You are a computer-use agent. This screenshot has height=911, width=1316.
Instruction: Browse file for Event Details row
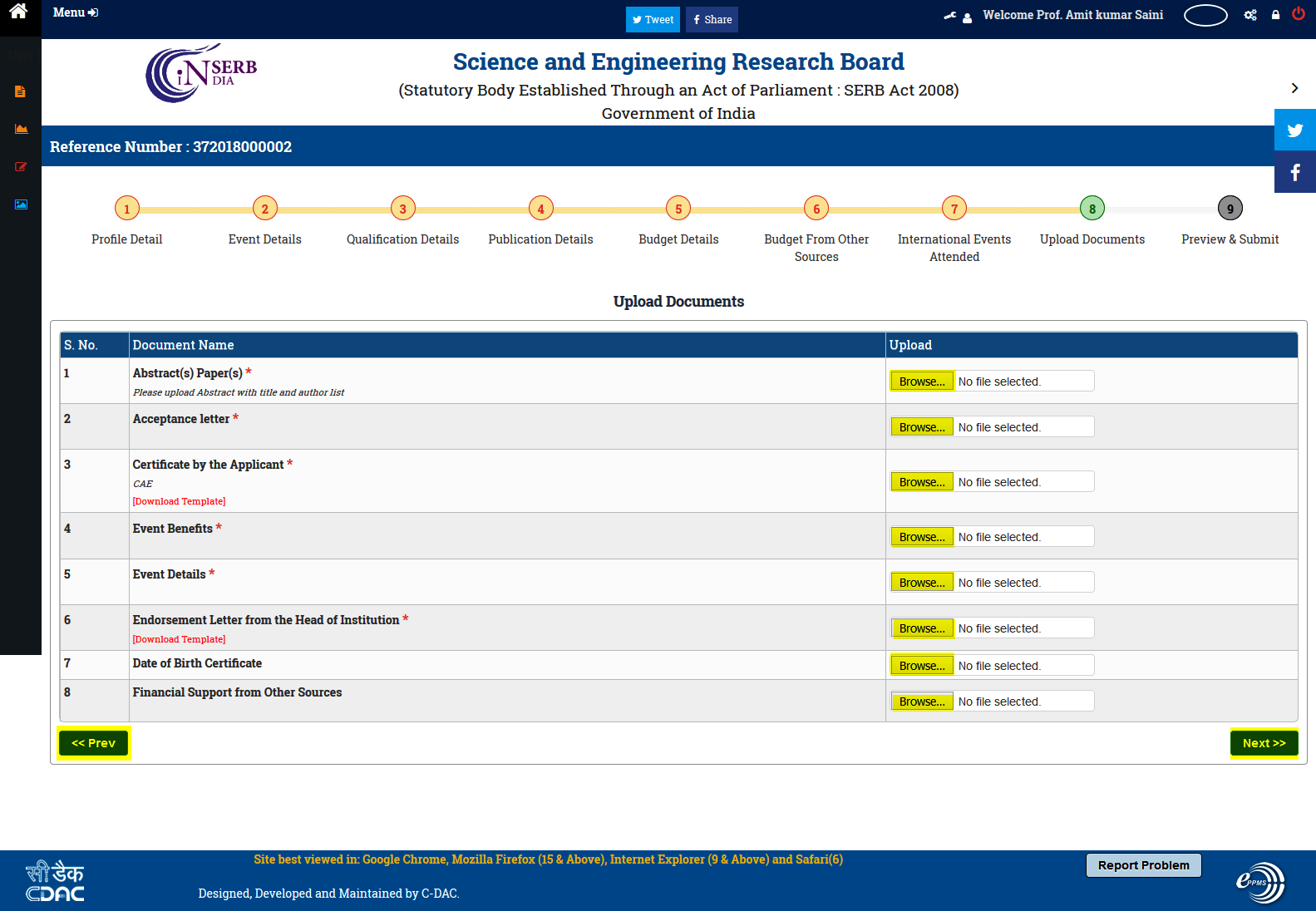click(x=922, y=583)
